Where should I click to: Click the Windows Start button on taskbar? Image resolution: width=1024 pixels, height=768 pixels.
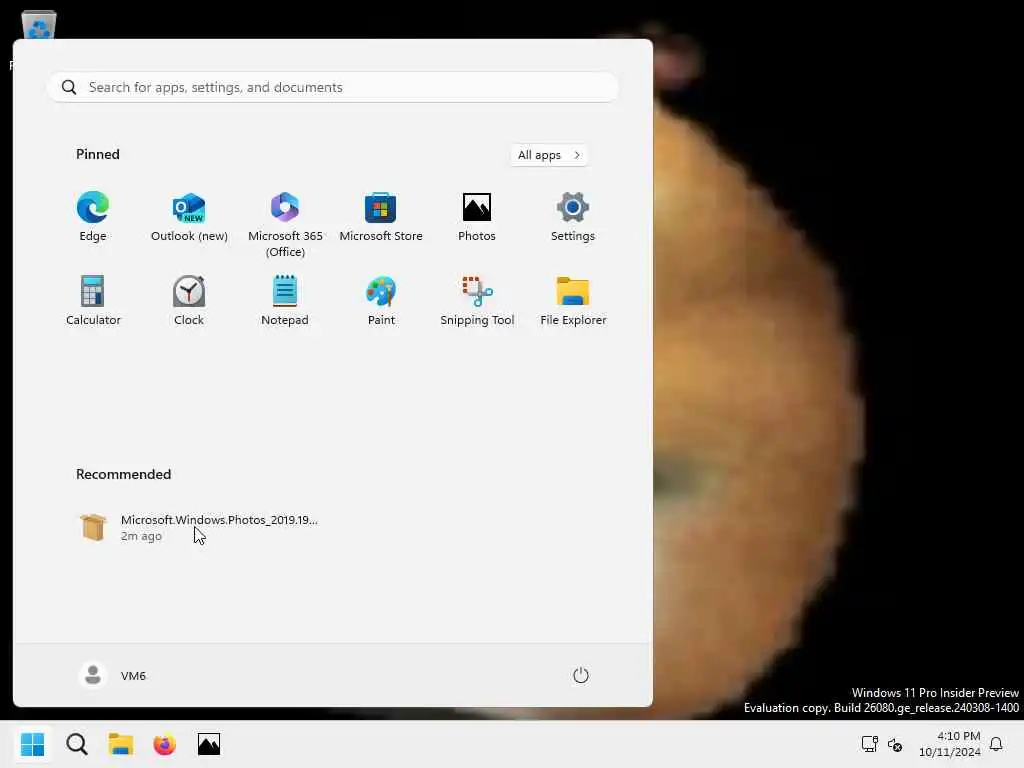point(33,744)
